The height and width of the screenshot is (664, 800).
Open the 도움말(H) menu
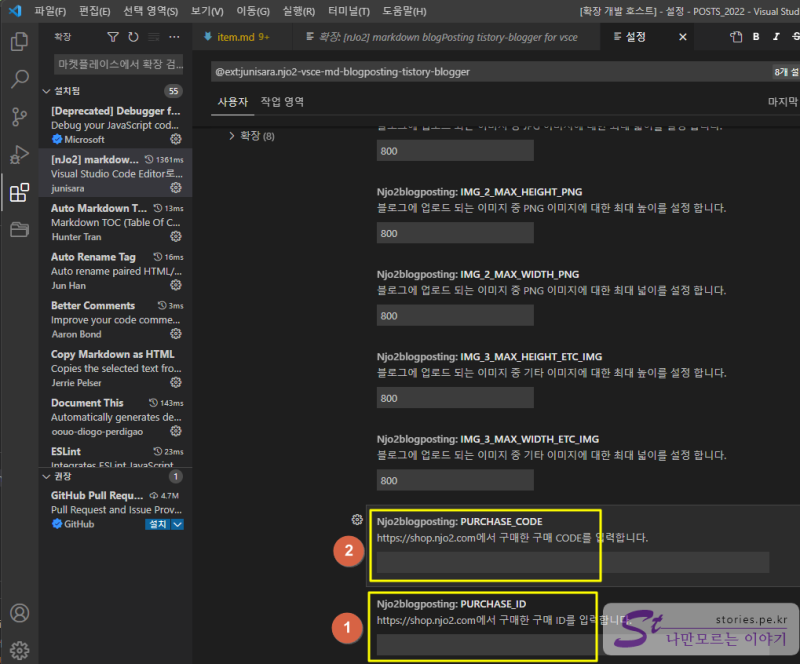point(404,11)
